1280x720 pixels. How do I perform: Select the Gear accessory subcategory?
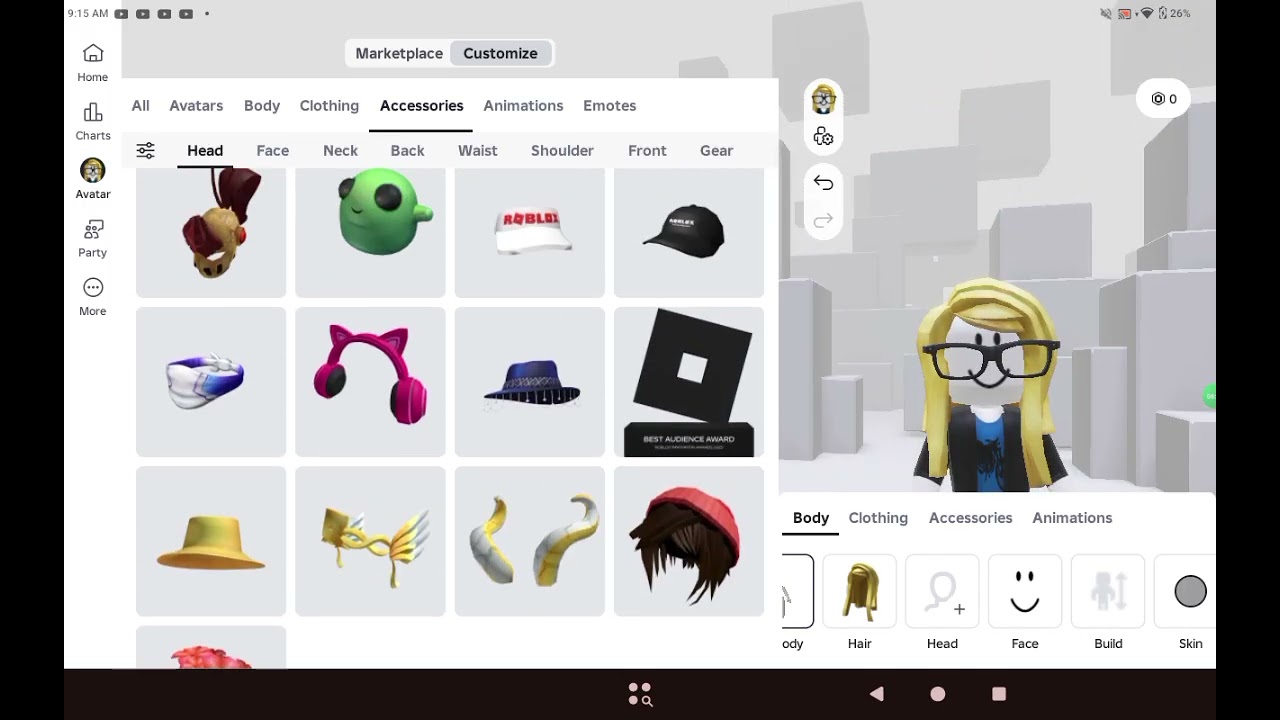[x=717, y=151]
